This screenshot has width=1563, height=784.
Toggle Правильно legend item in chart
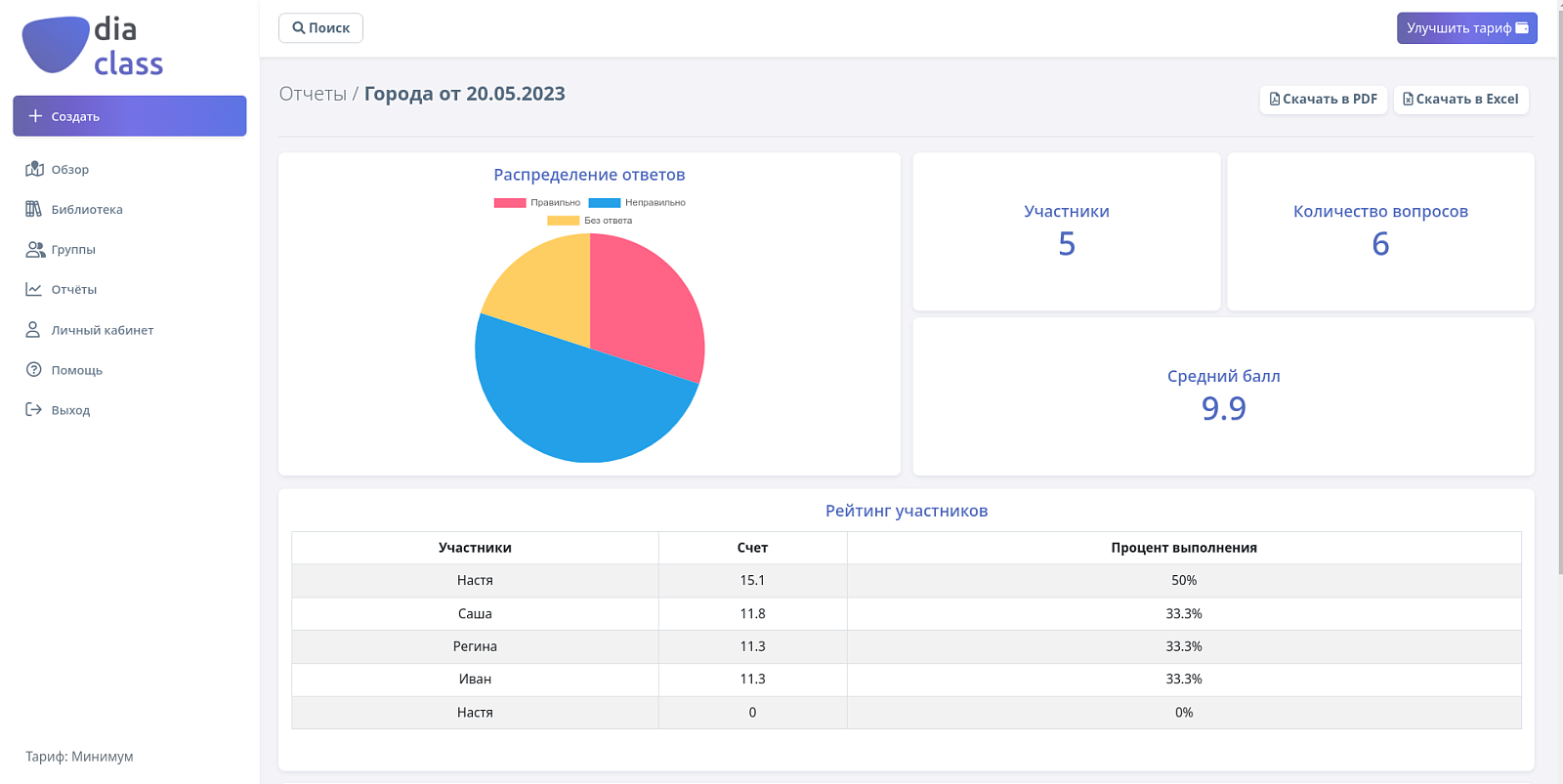(537, 203)
